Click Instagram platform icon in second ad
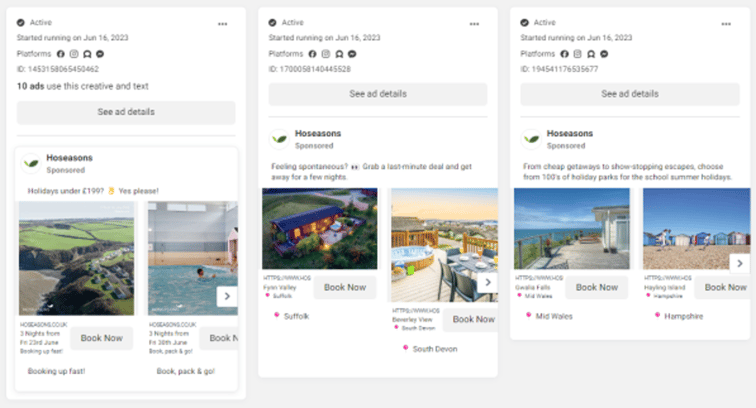Screen dimensions: 756x408 (326, 54)
